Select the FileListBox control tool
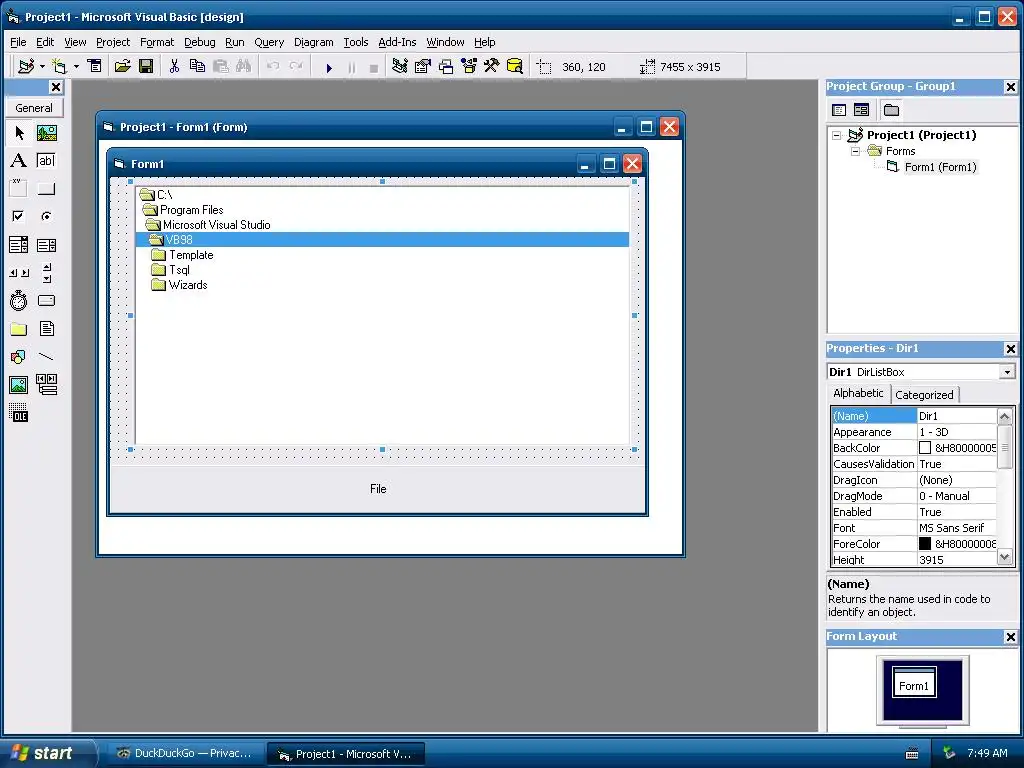This screenshot has width=1024, height=768. (x=46, y=328)
